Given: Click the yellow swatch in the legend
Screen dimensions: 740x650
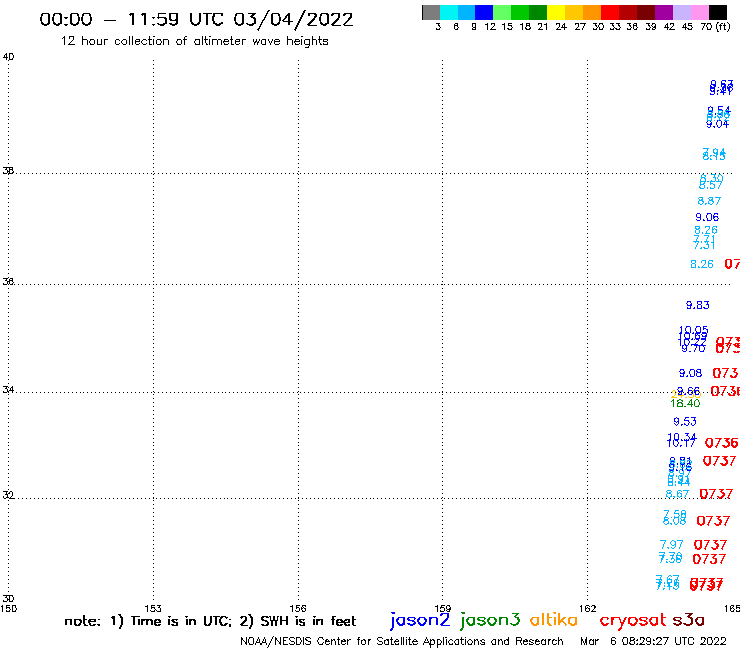Looking at the screenshot, I should coord(556,12).
